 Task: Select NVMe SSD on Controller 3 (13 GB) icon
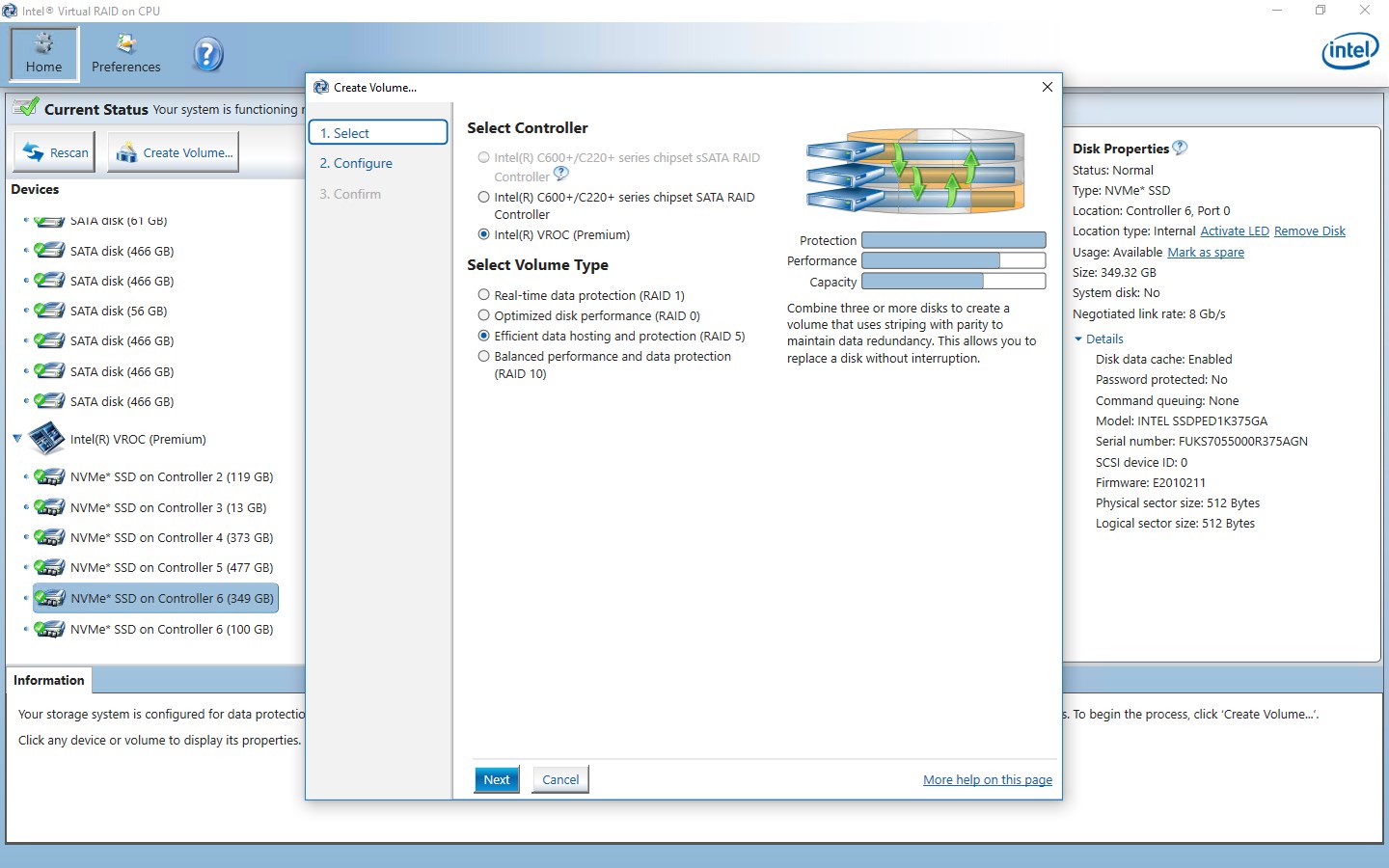click(x=49, y=507)
